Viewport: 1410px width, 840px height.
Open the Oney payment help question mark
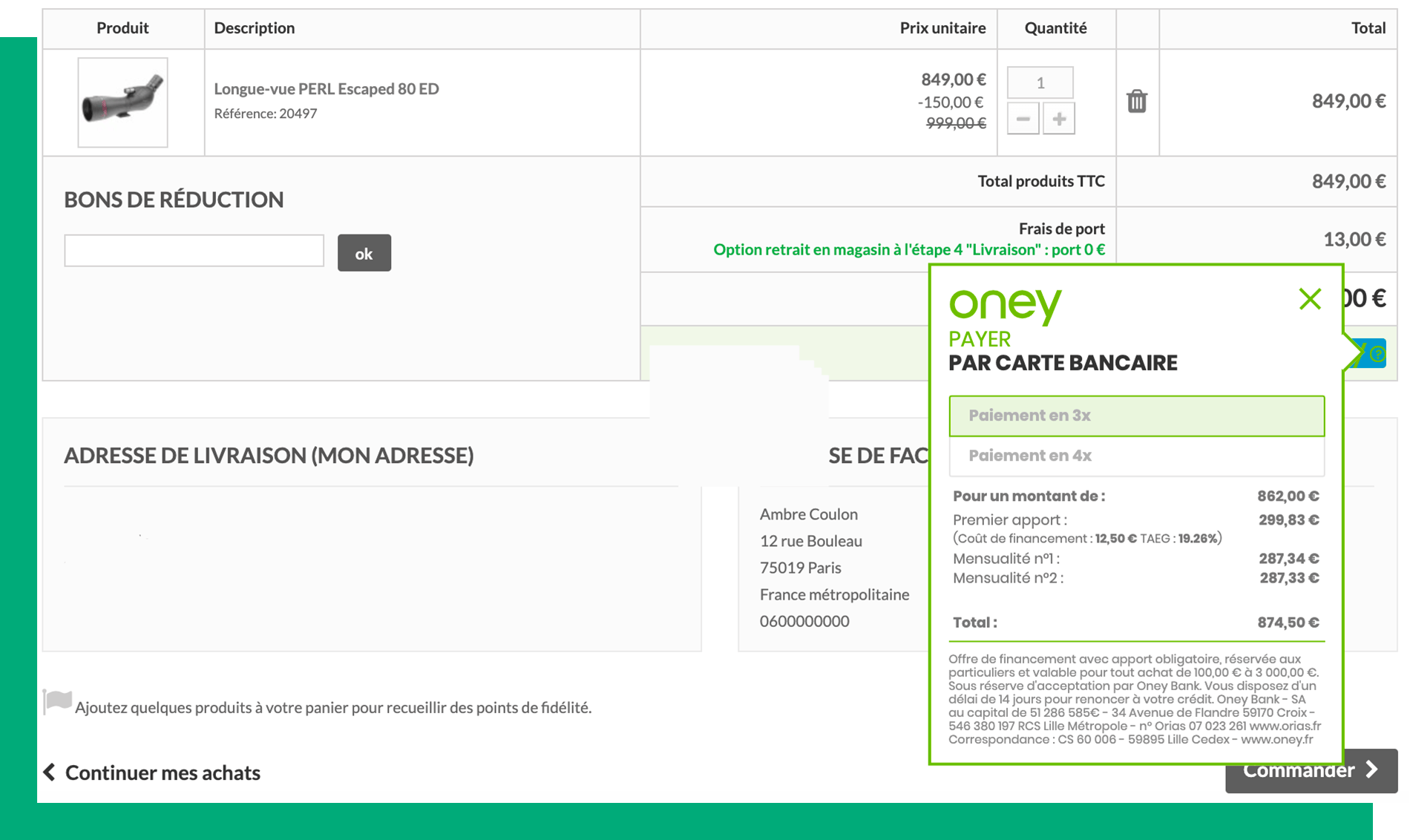tap(1378, 354)
